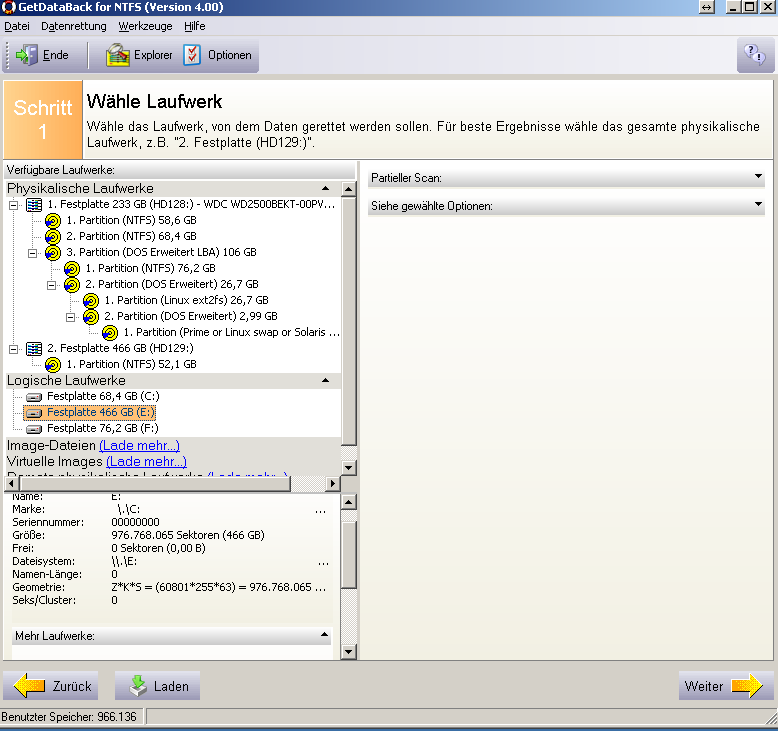Select the 2. Festplatte 466 GB disk icon
The image size is (778, 731).
click(x=34, y=348)
